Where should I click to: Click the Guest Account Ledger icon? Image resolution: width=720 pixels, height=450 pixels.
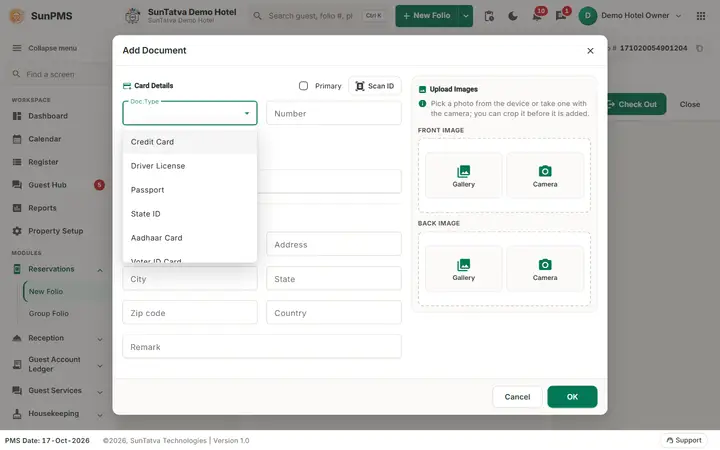17,364
